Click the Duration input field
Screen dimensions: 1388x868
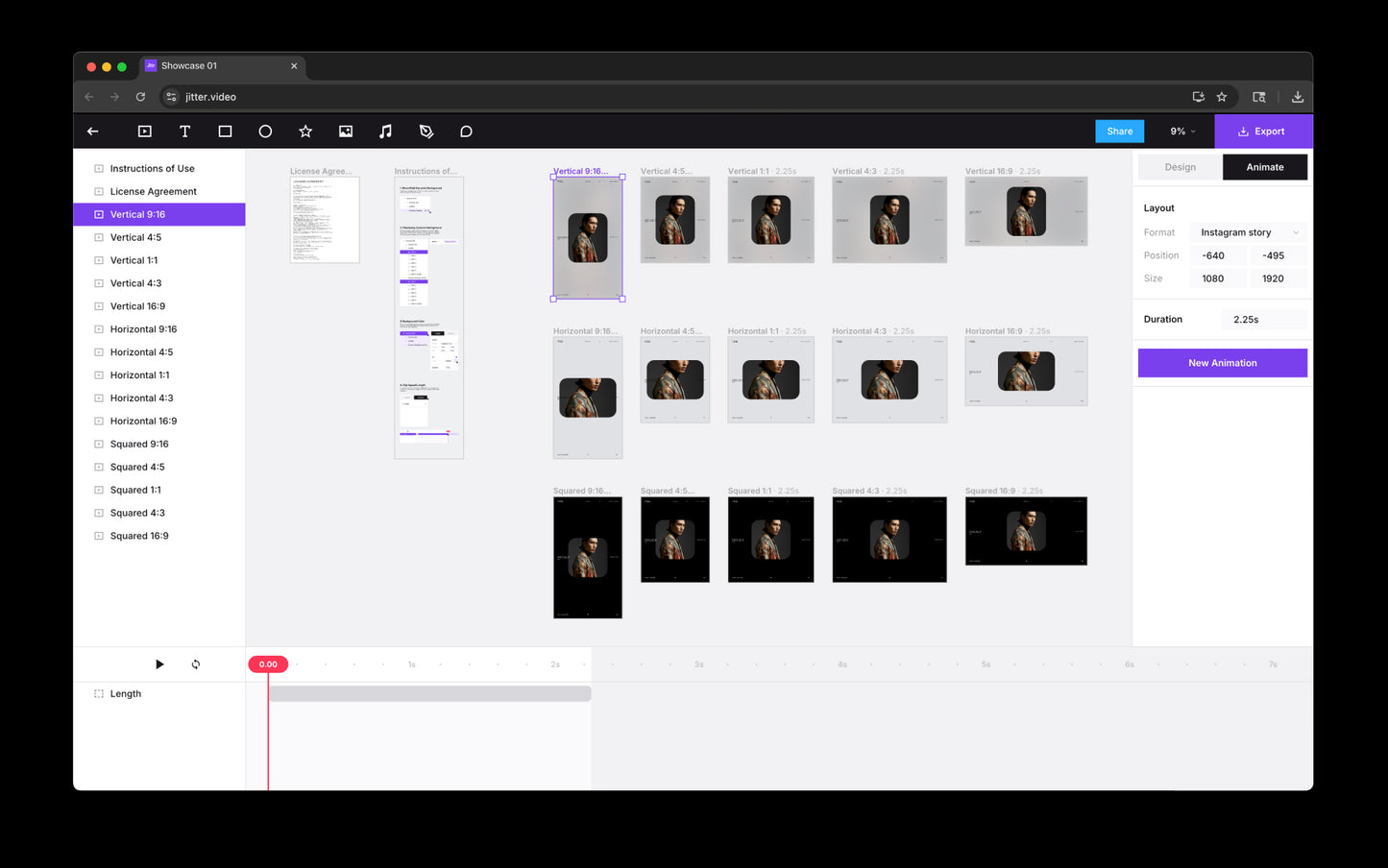(x=1262, y=320)
